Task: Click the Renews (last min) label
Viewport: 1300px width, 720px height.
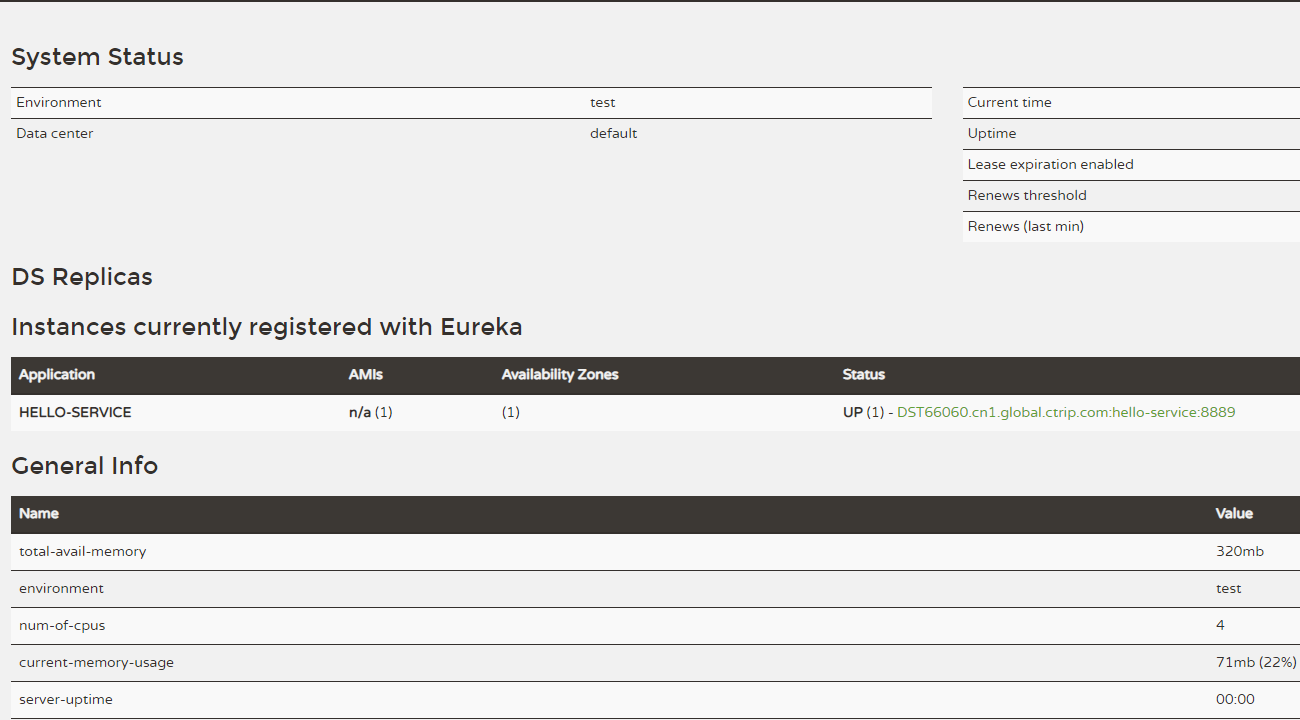Action: 1026,226
